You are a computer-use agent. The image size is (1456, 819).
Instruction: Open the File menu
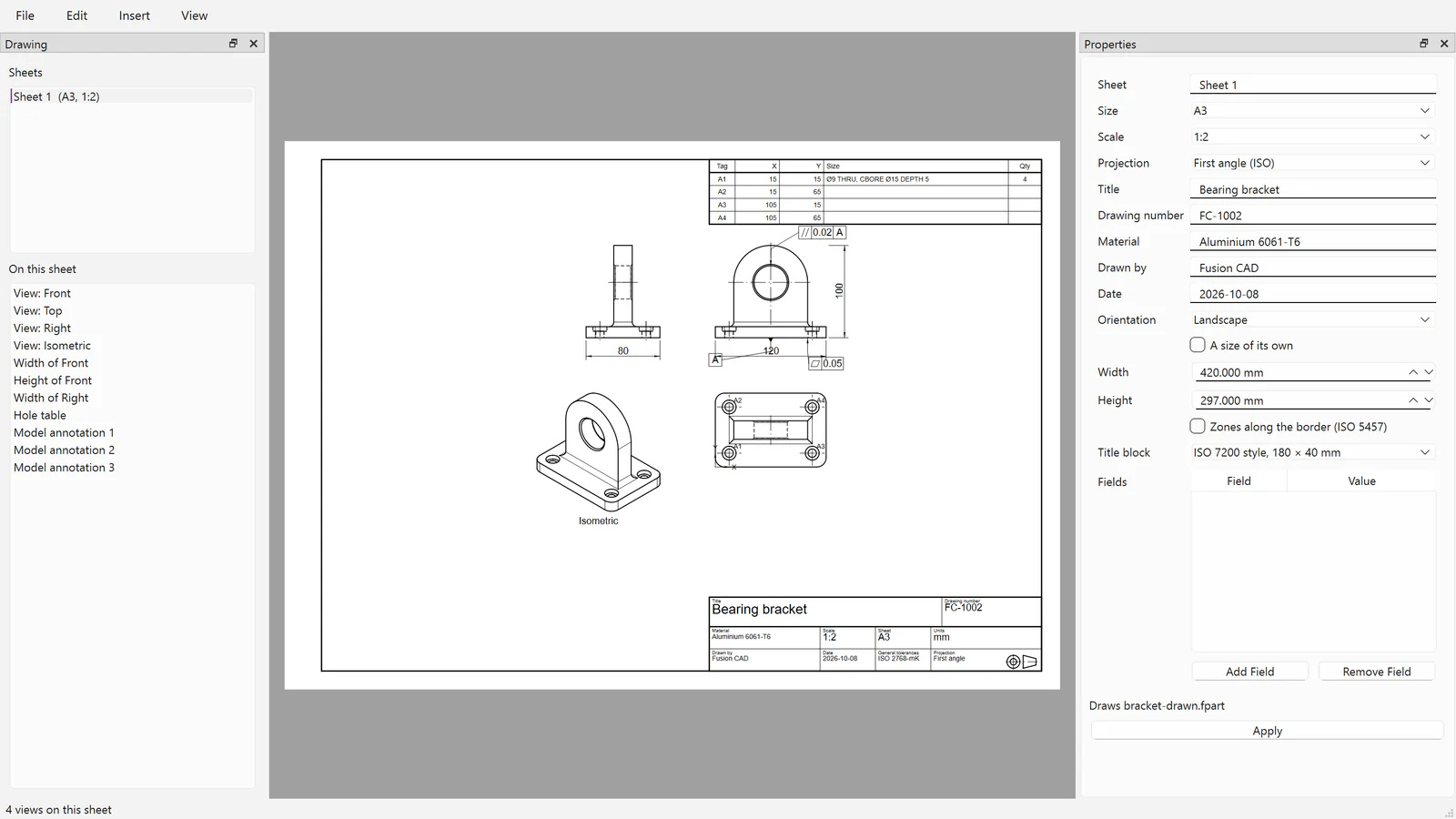coord(25,15)
